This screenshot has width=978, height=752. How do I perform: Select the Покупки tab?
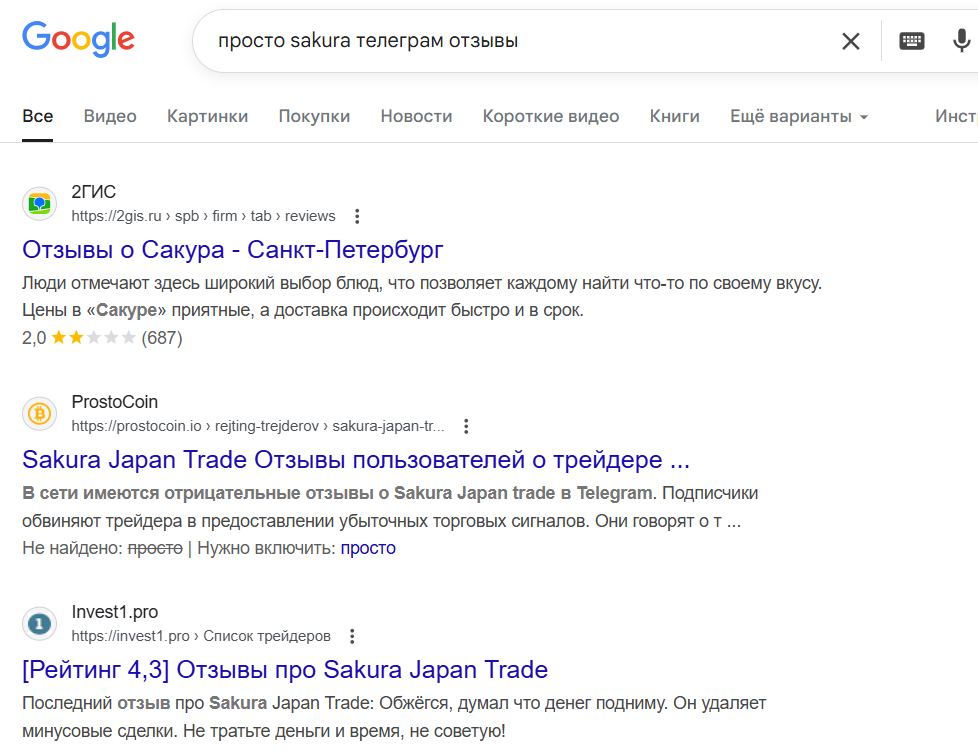click(313, 116)
